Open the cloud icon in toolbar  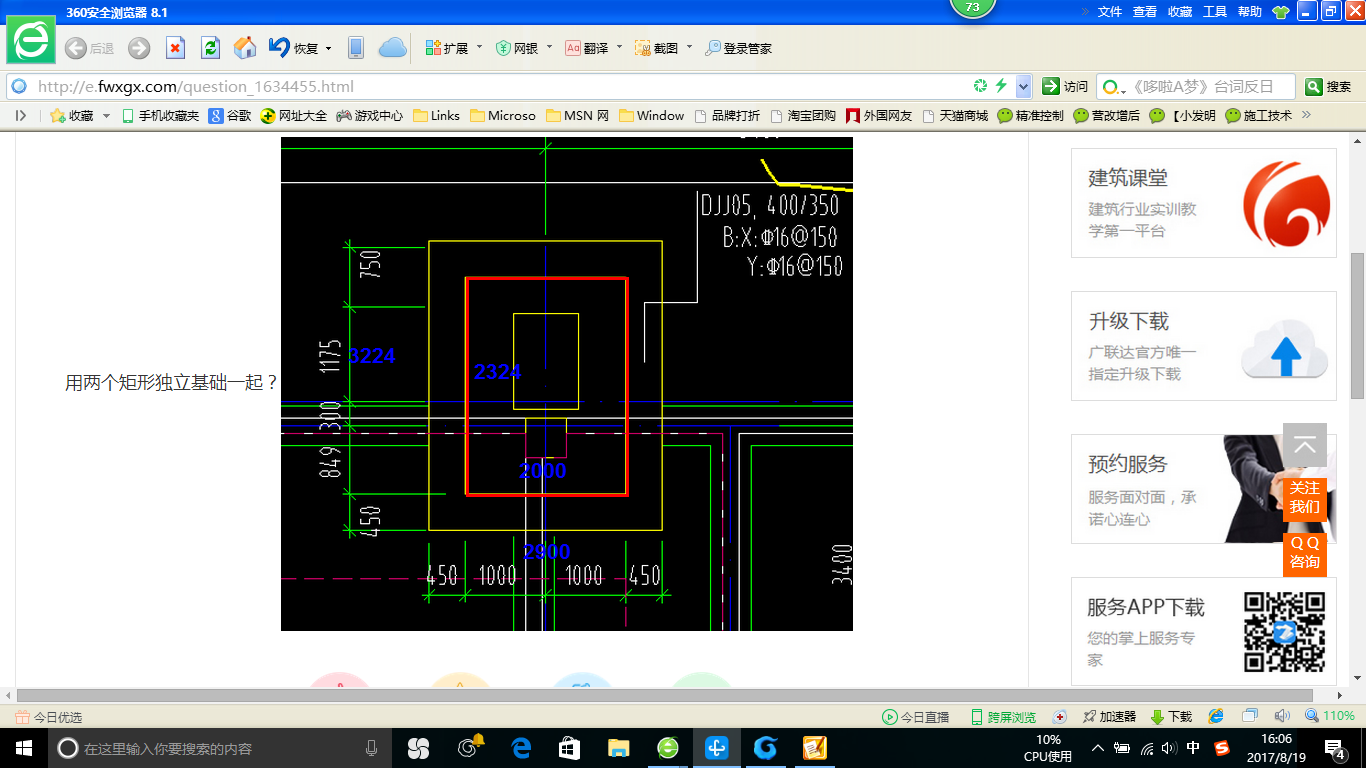[393, 48]
